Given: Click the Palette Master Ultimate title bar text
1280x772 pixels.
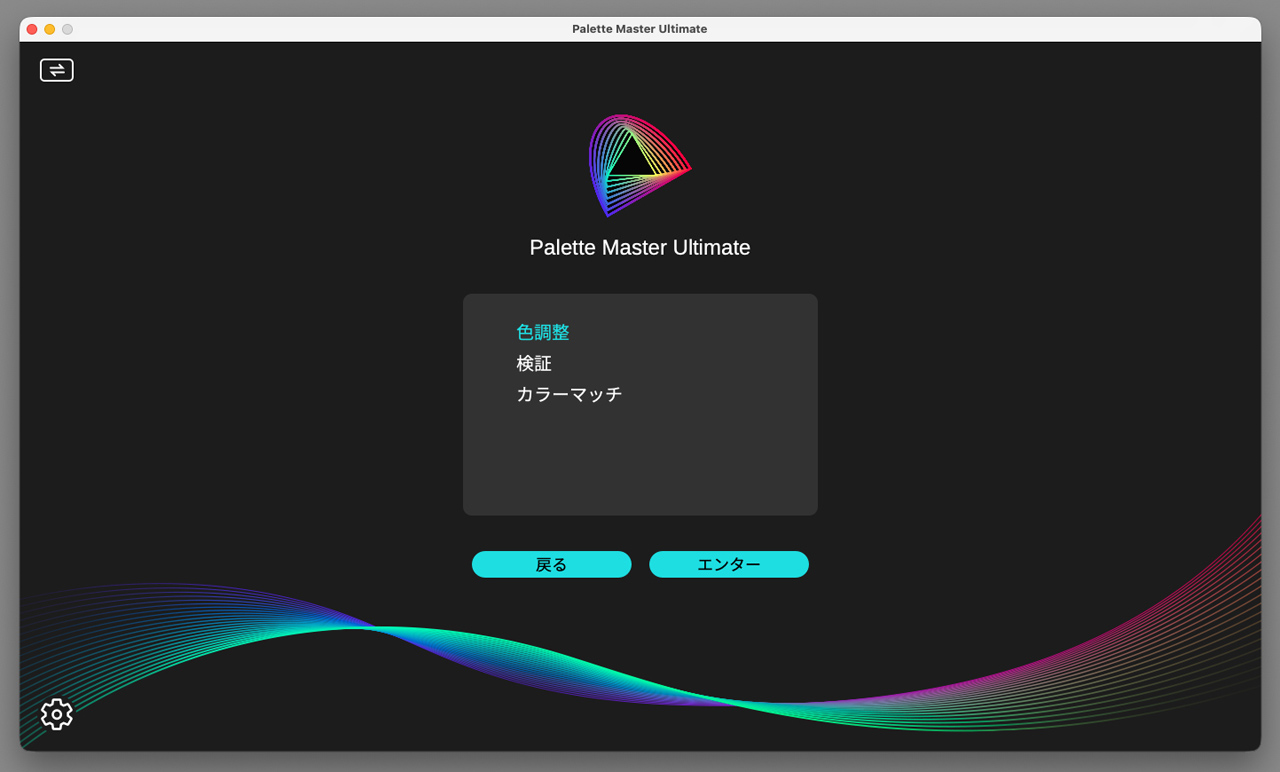Looking at the screenshot, I should [x=639, y=29].
